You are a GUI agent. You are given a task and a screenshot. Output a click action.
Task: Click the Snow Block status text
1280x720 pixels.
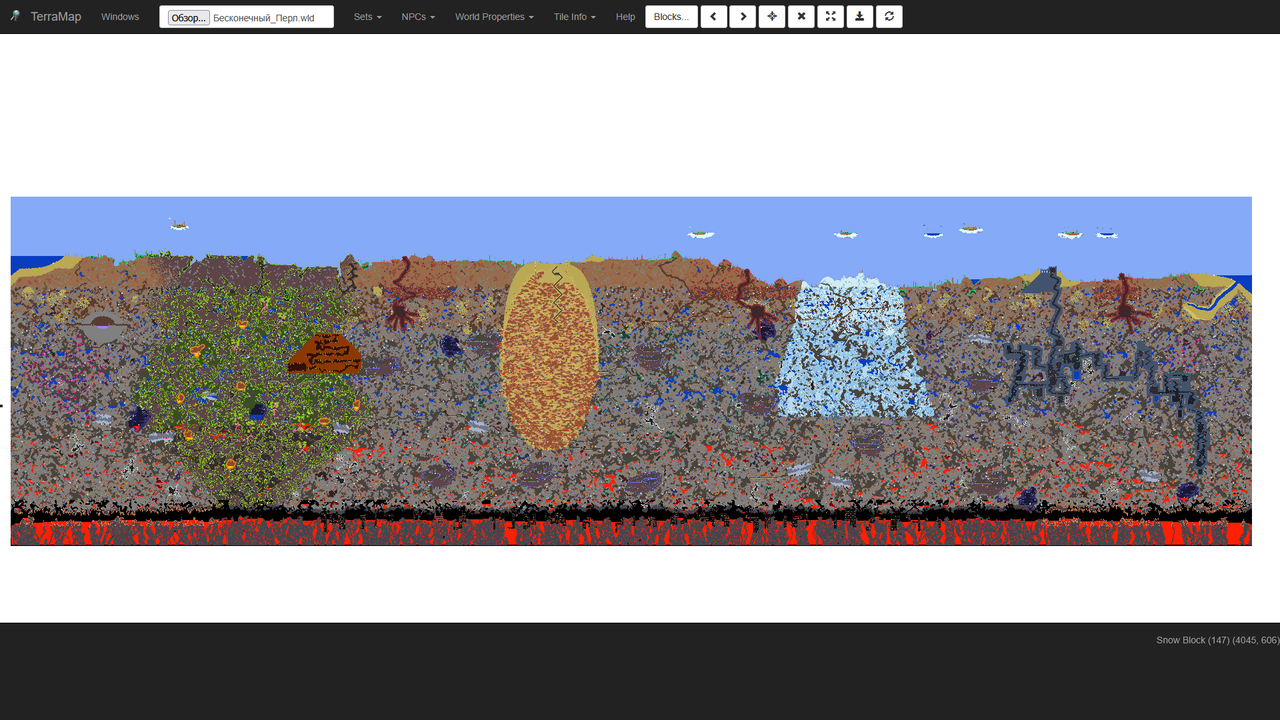click(1217, 640)
